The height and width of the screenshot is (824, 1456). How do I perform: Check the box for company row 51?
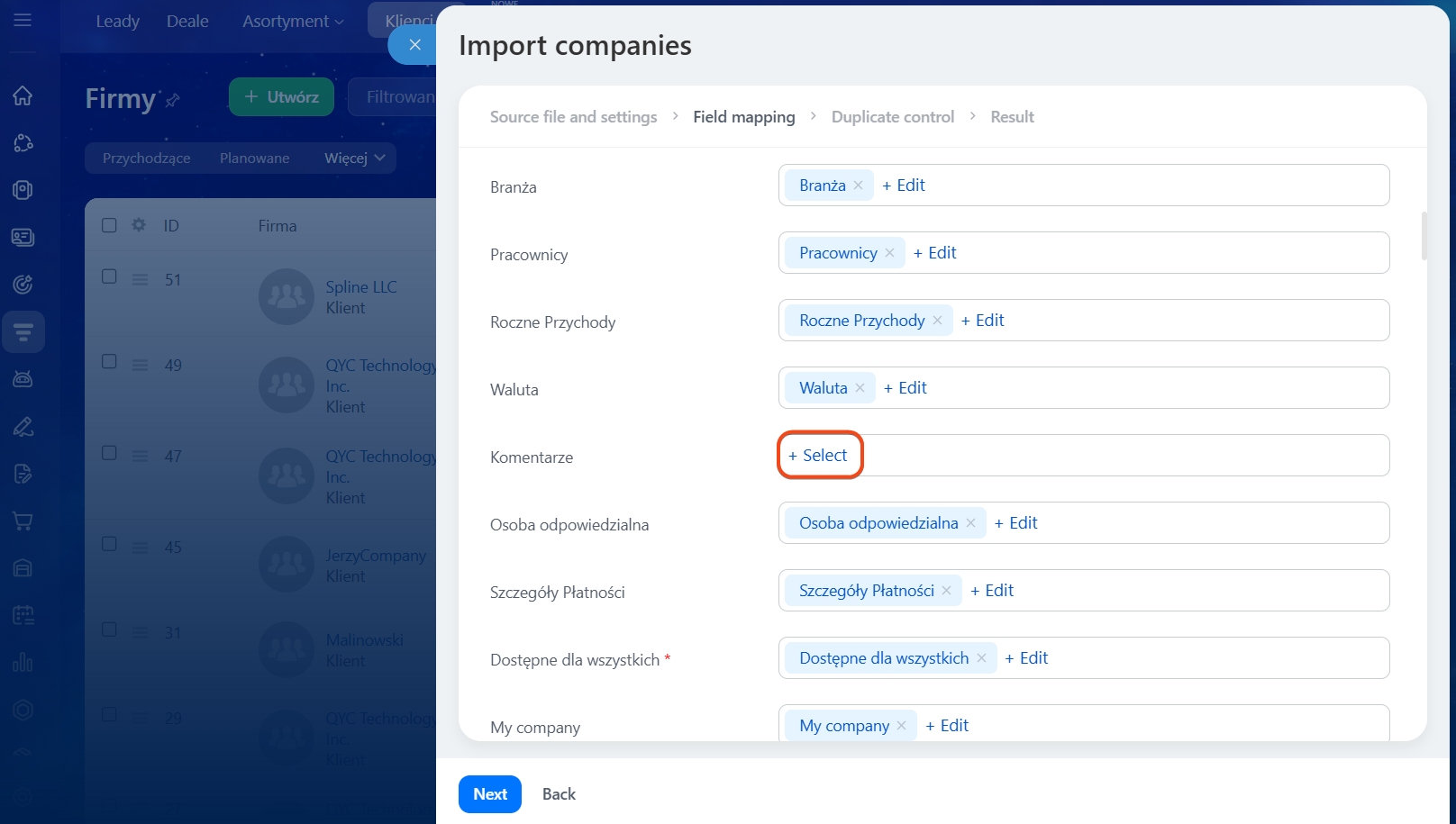pyautogui.click(x=109, y=276)
